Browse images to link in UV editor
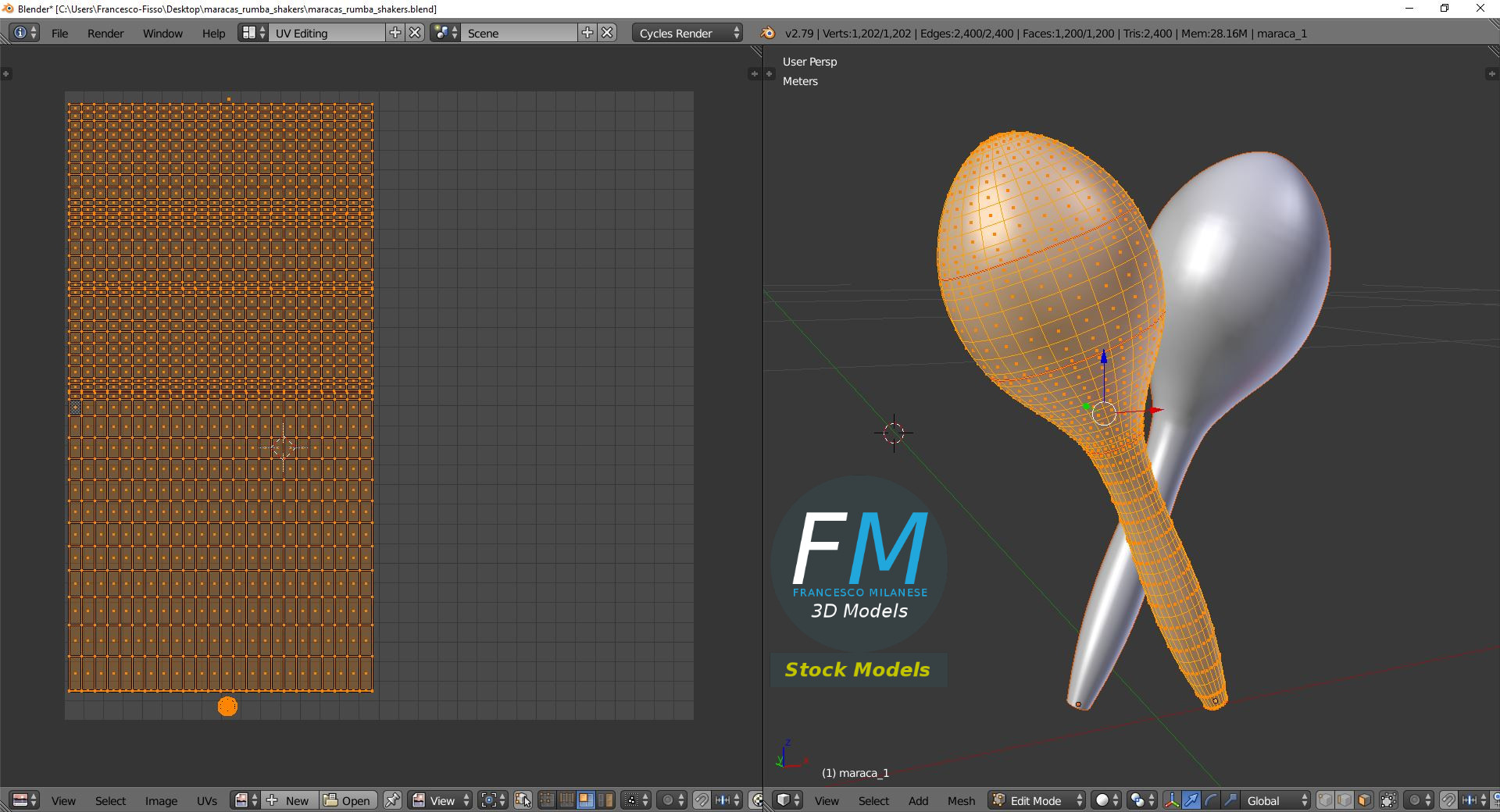This screenshot has width=1500, height=812. click(246, 800)
